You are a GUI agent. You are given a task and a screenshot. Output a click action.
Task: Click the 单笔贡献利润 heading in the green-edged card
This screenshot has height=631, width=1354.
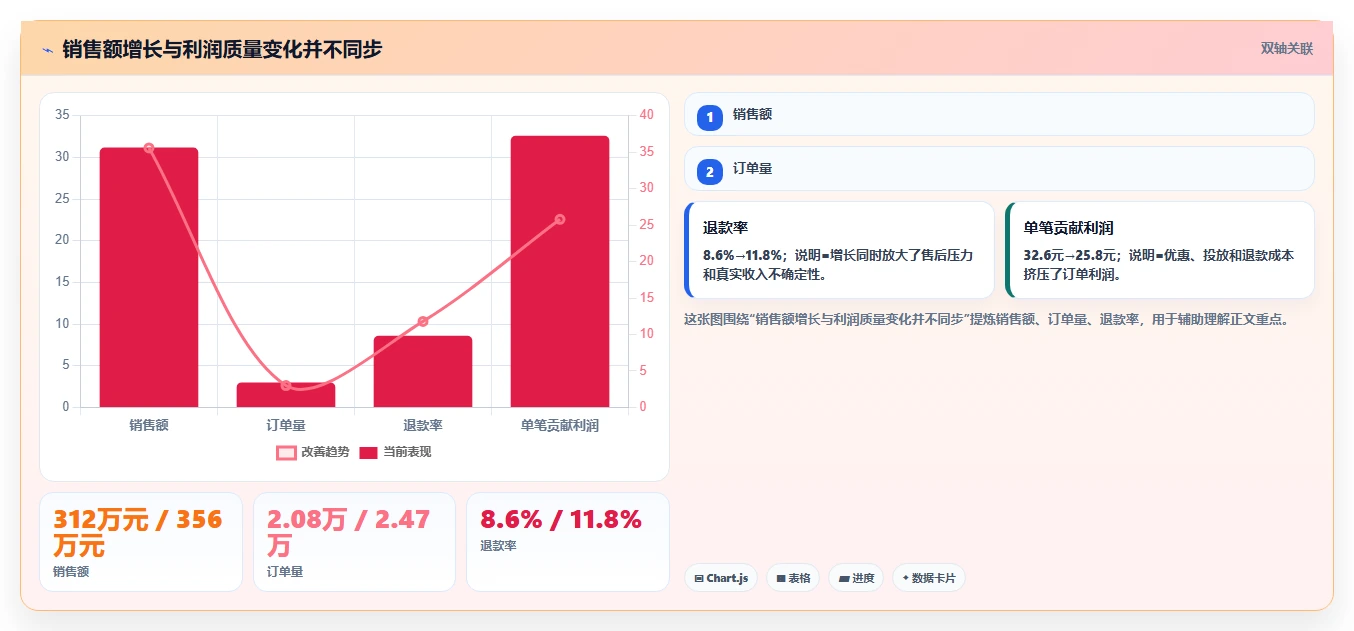point(1069,228)
